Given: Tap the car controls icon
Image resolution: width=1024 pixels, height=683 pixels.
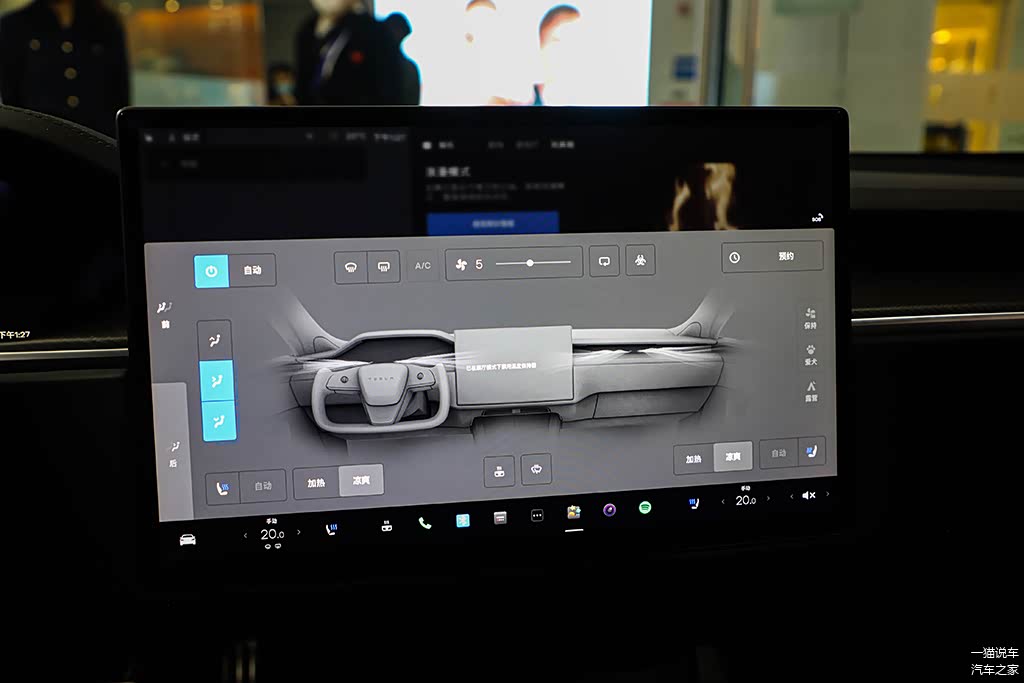Looking at the screenshot, I should click(x=187, y=540).
